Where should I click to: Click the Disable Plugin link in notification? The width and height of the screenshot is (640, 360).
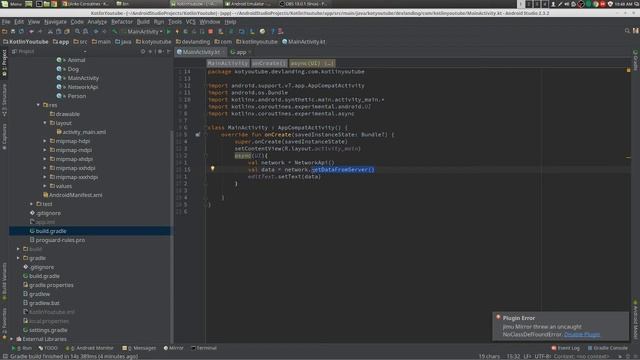pyautogui.click(x=582, y=334)
